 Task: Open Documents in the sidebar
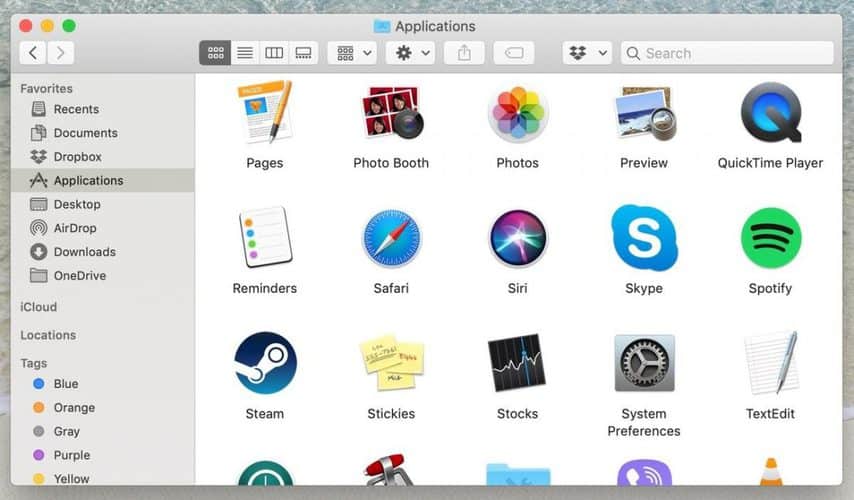point(102,133)
